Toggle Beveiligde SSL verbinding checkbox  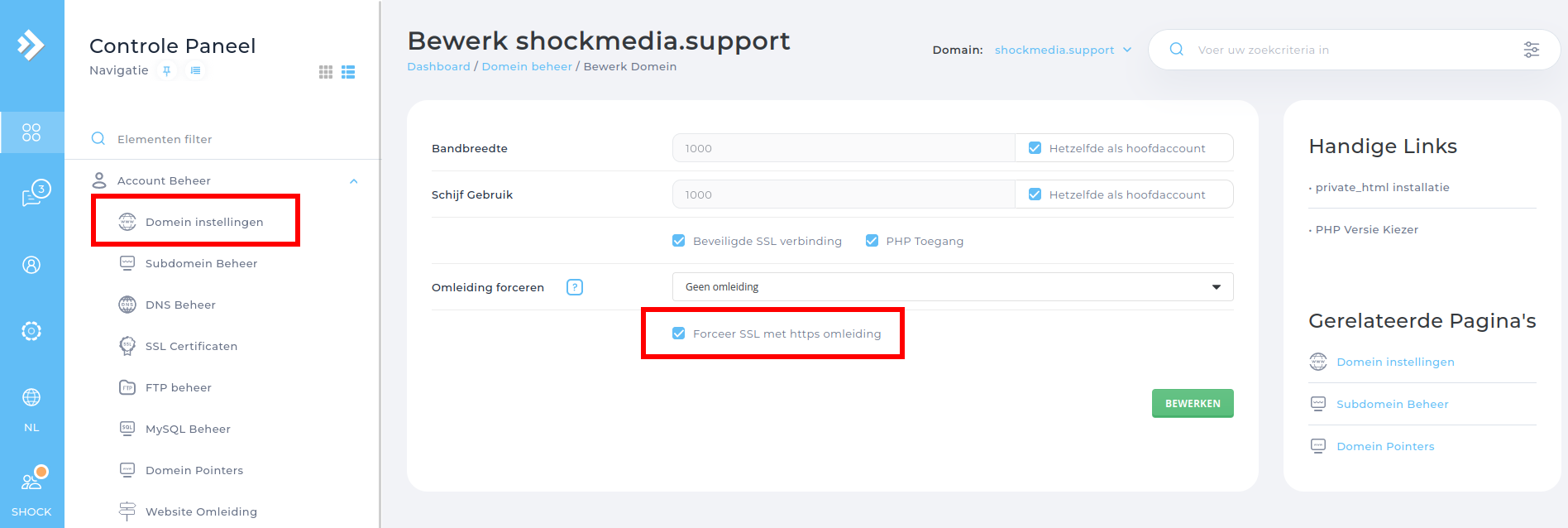[x=679, y=241]
